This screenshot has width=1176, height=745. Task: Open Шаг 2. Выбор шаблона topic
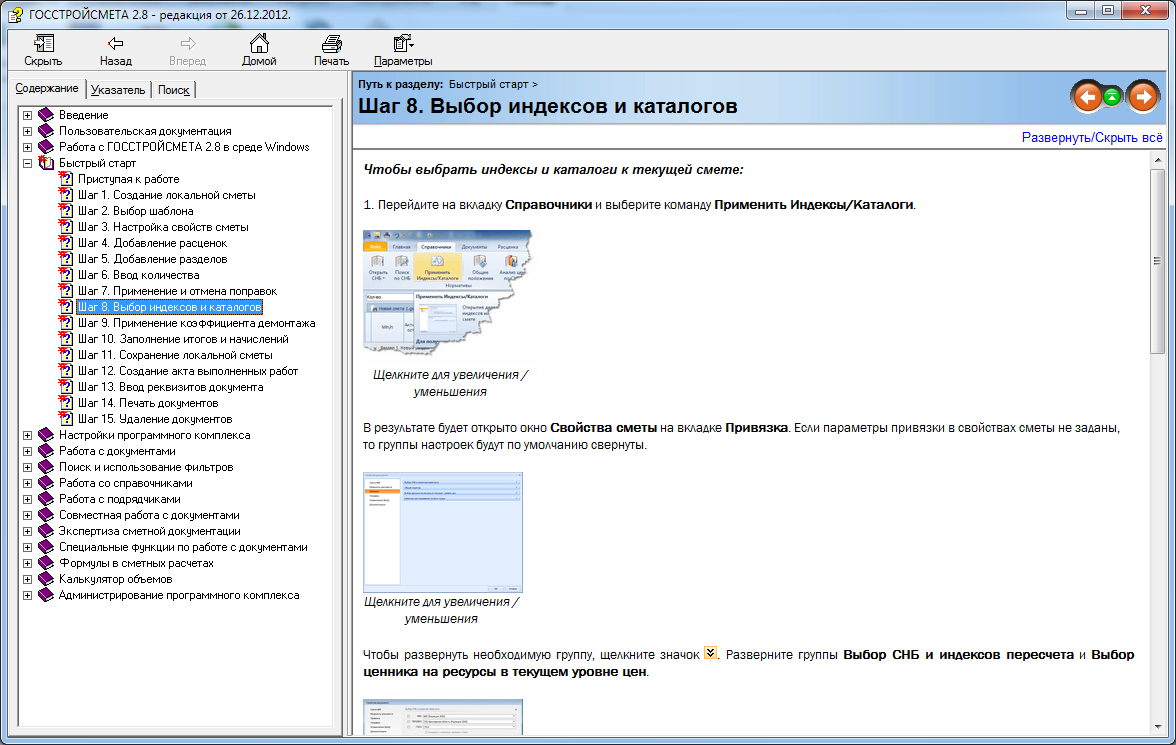136,211
